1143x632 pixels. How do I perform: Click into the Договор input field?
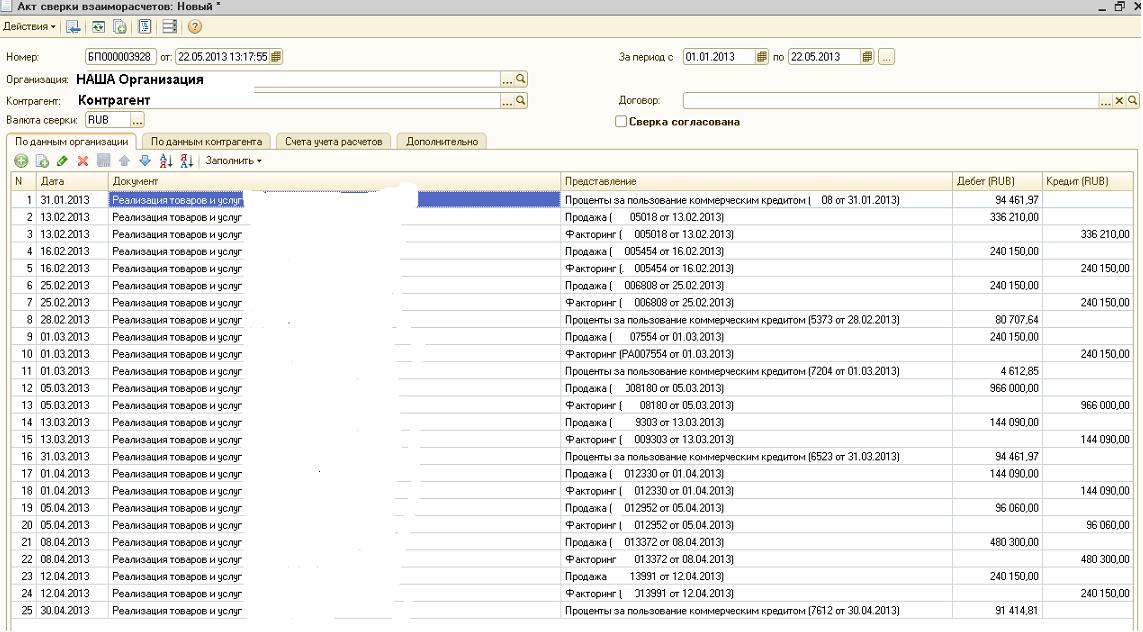pos(890,101)
